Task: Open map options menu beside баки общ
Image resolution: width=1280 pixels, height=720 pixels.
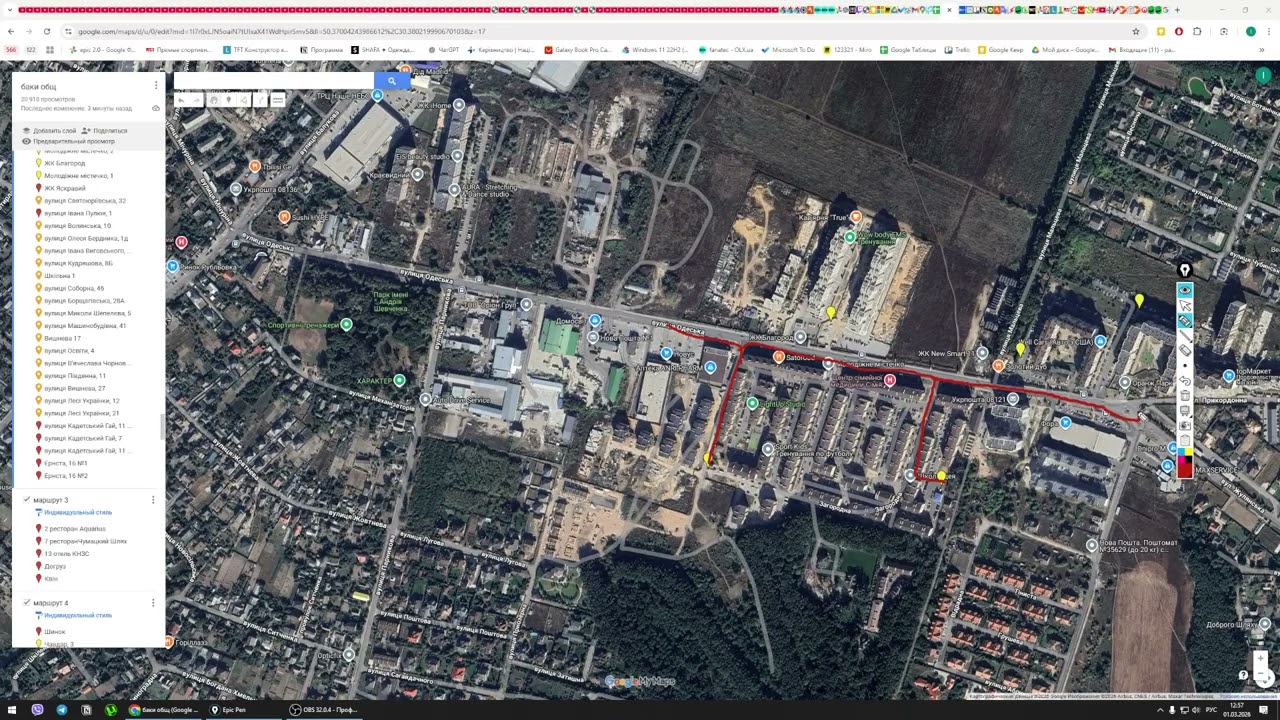Action: point(156,87)
